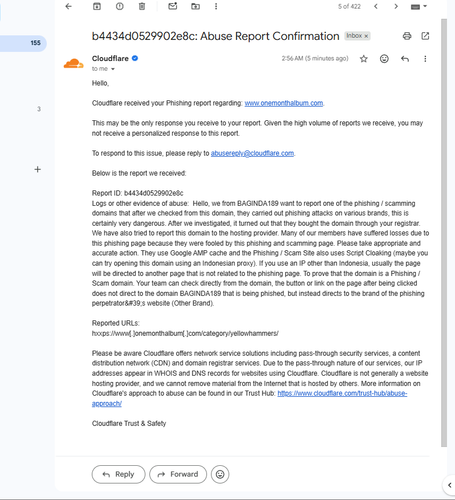Viewport: 455px width, 500px height.
Task: Click the emoji reaction button beside Forward
Action: tap(220, 474)
